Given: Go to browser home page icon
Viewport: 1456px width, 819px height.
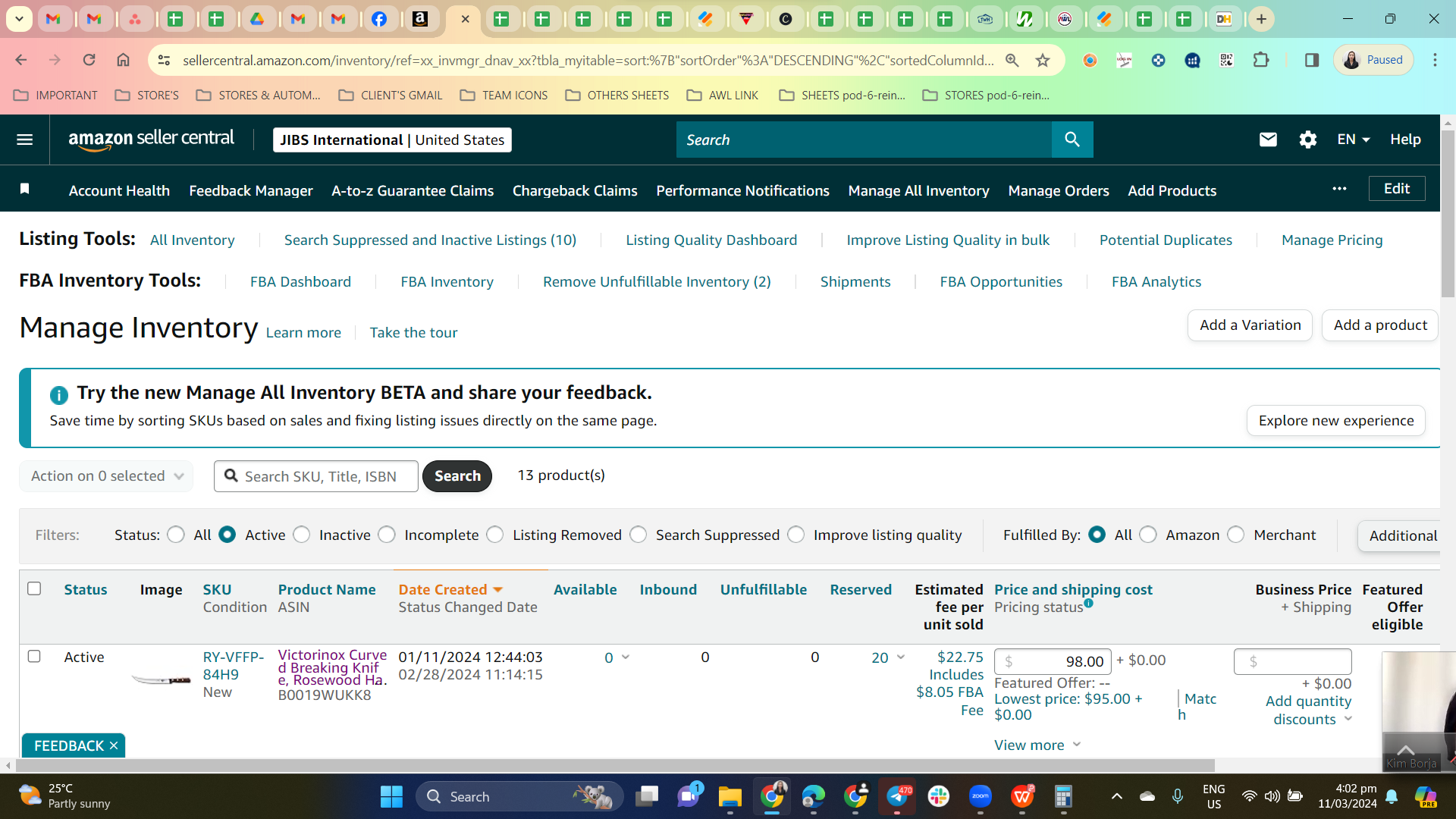Looking at the screenshot, I should point(123,60).
